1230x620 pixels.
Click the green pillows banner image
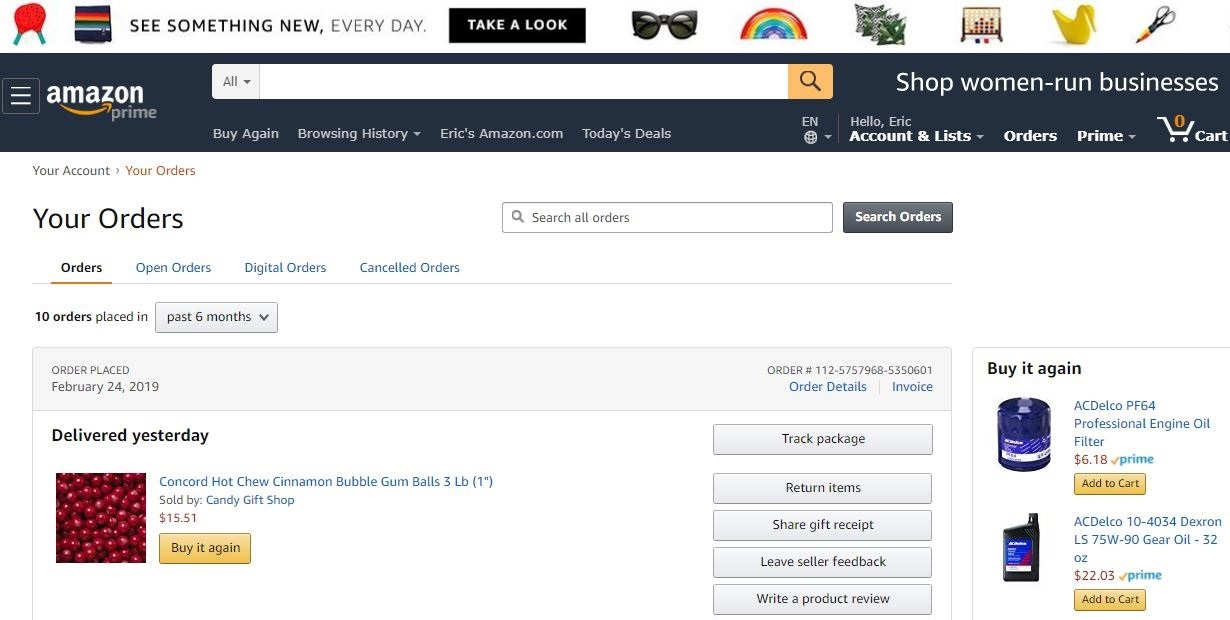coord(880,25)
